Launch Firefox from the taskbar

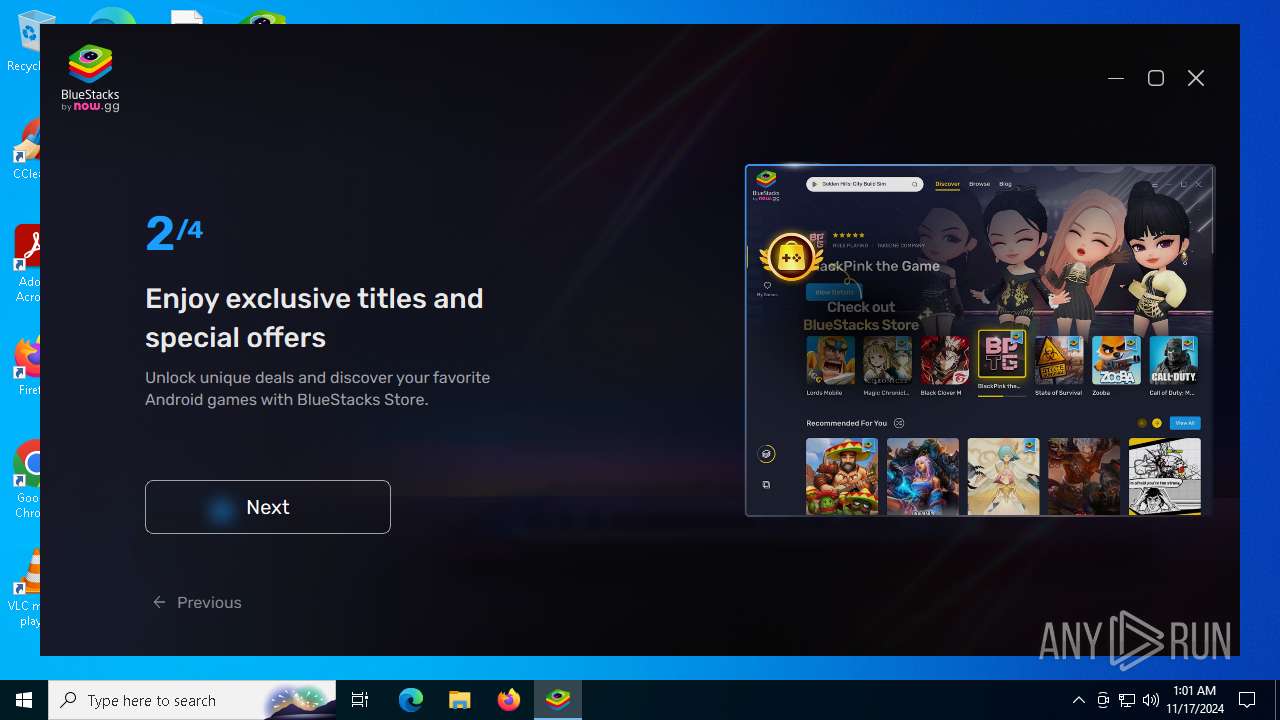click(509, 700)
